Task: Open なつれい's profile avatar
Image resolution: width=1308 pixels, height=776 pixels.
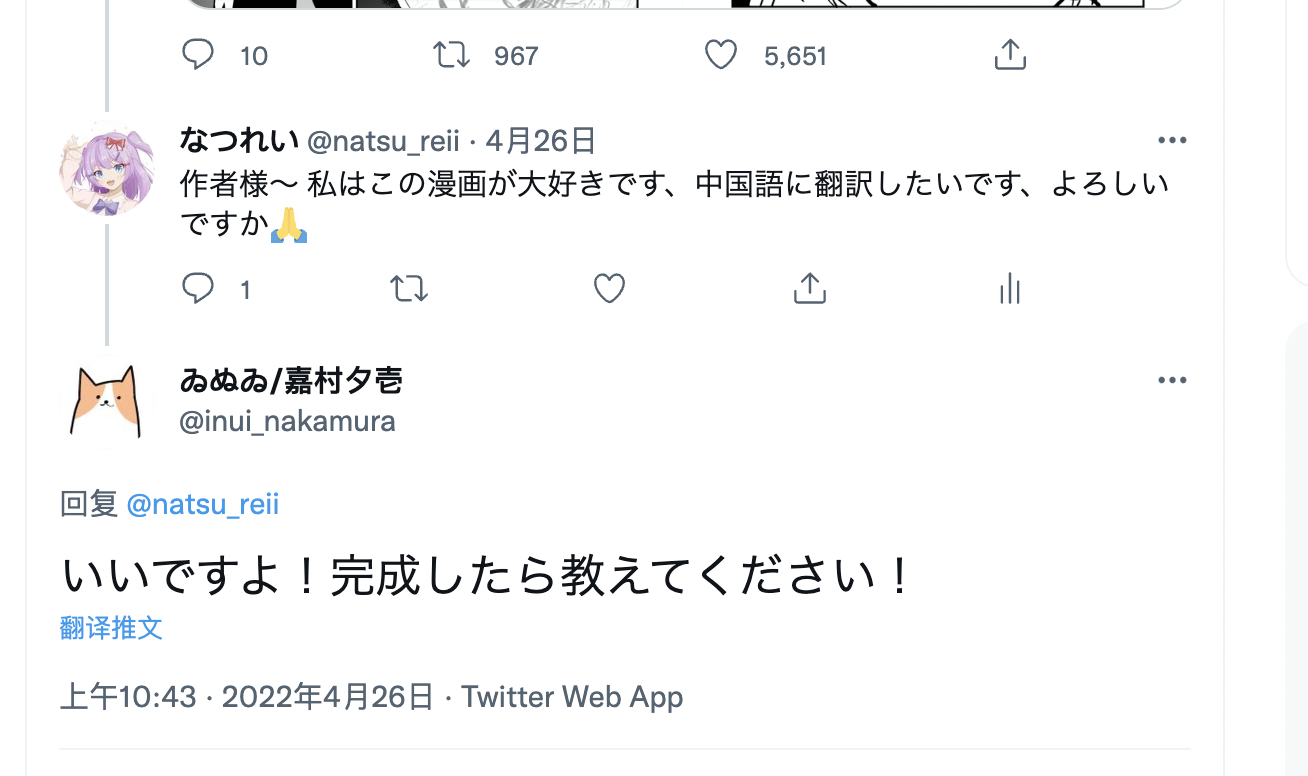Action: click(x=107, y=168)
